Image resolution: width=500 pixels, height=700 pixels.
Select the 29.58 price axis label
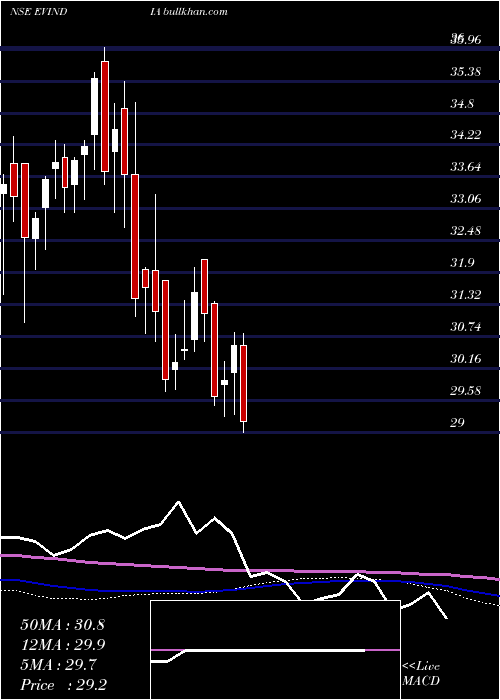pyautogui.click(x=466, y=391)
